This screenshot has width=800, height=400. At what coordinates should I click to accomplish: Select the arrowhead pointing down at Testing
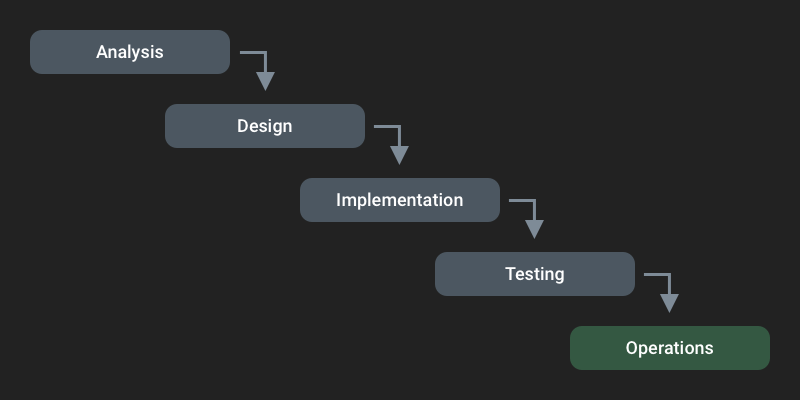point(535,229)
